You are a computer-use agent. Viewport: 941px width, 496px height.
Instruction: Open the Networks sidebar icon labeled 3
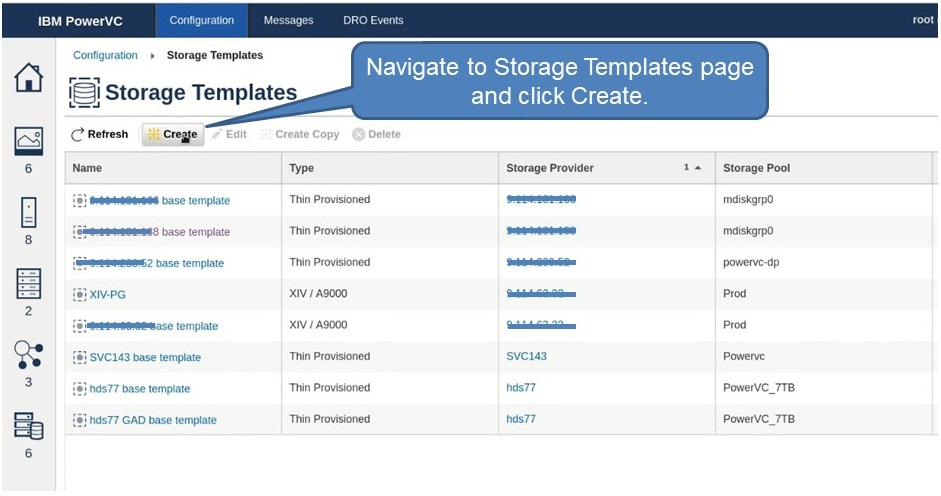tap(29, 354)
